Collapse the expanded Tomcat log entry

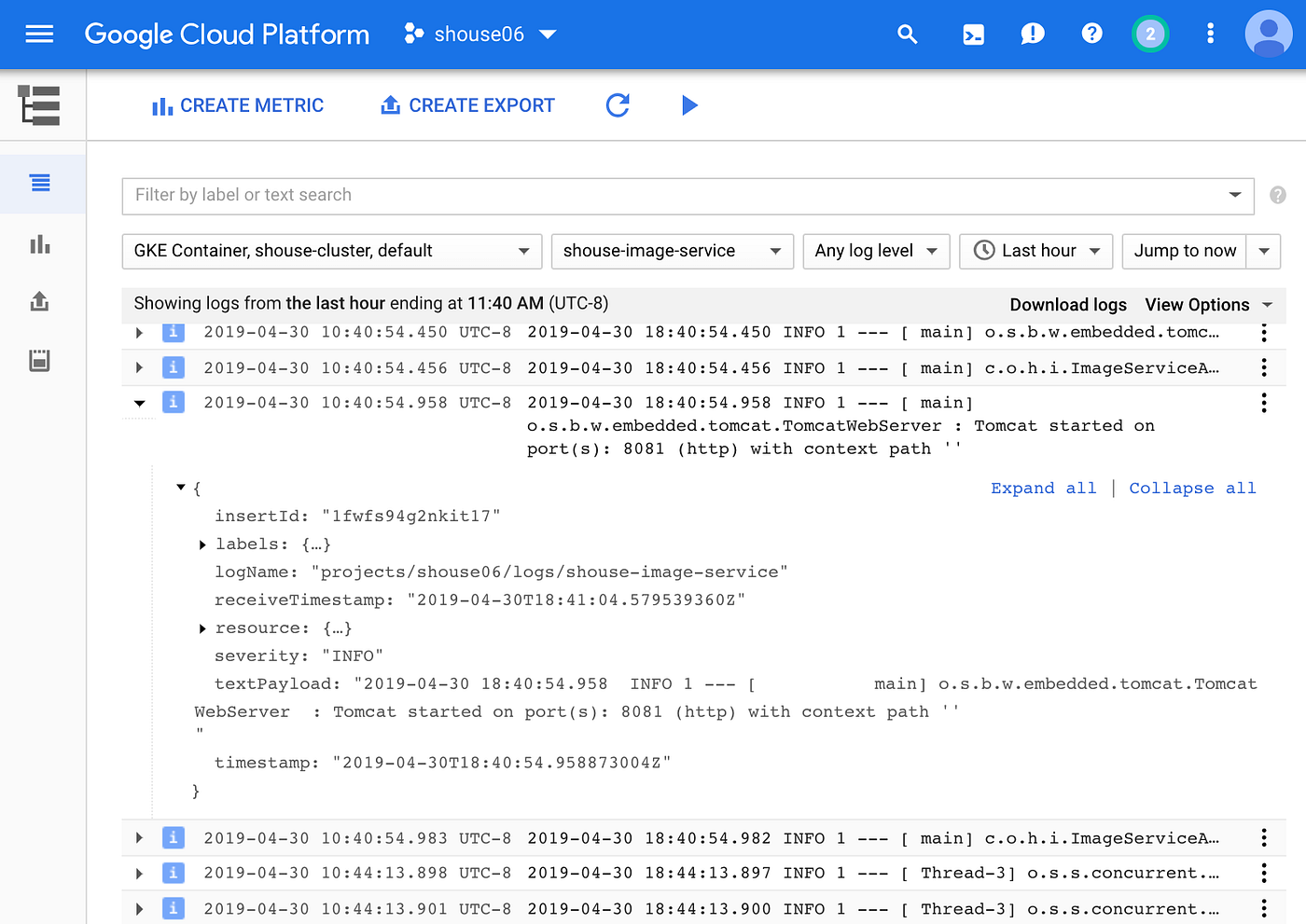pyautogui.click(x=139, y=403)
